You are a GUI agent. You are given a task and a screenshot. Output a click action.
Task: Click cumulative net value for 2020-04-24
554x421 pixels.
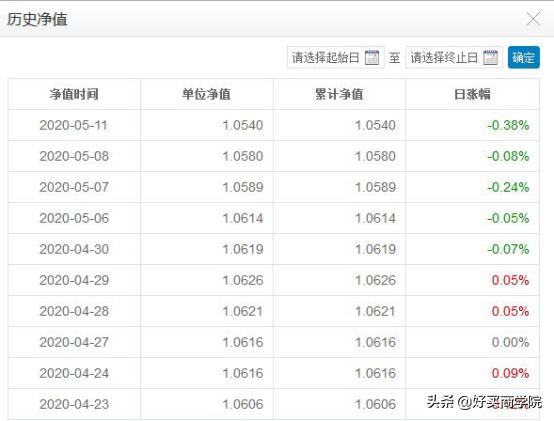click(x=375, y=373)
